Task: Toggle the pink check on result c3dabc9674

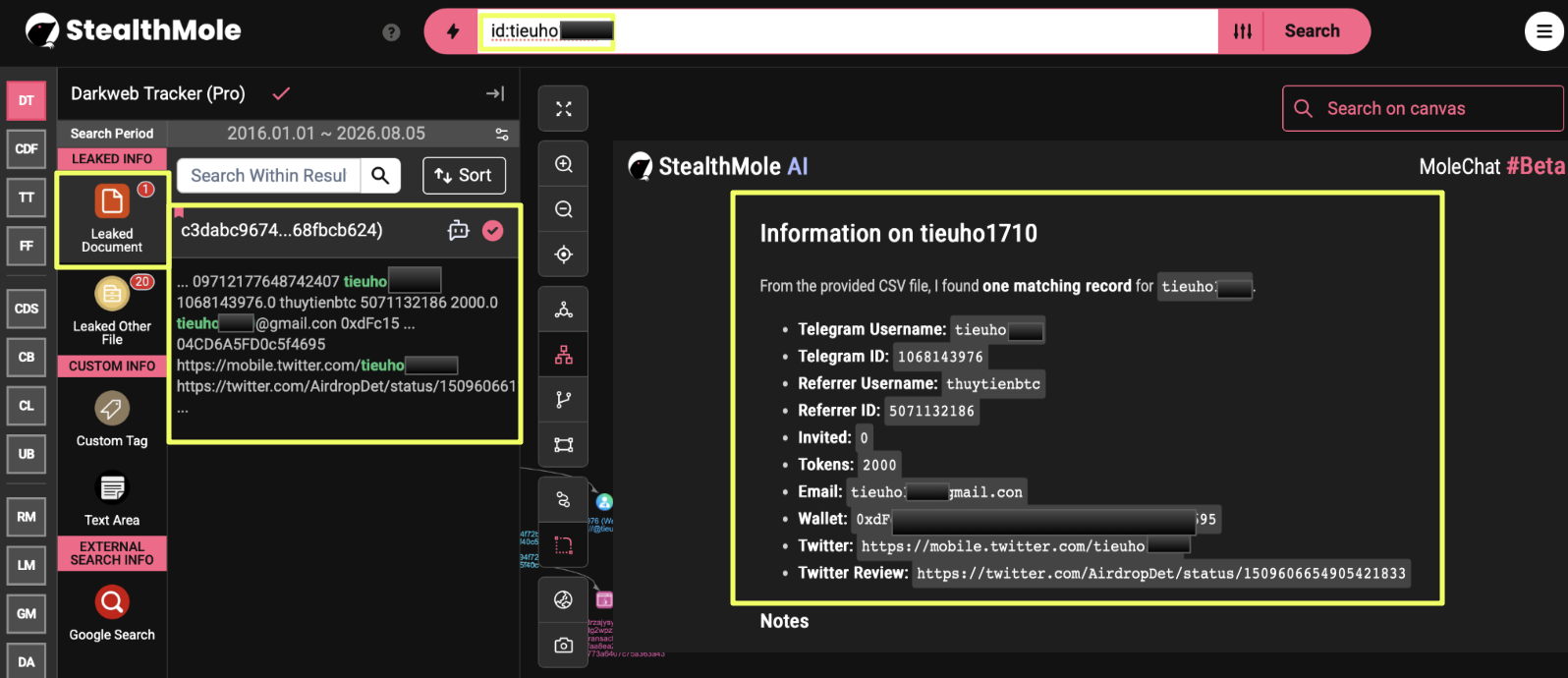Action: [493, 230]
